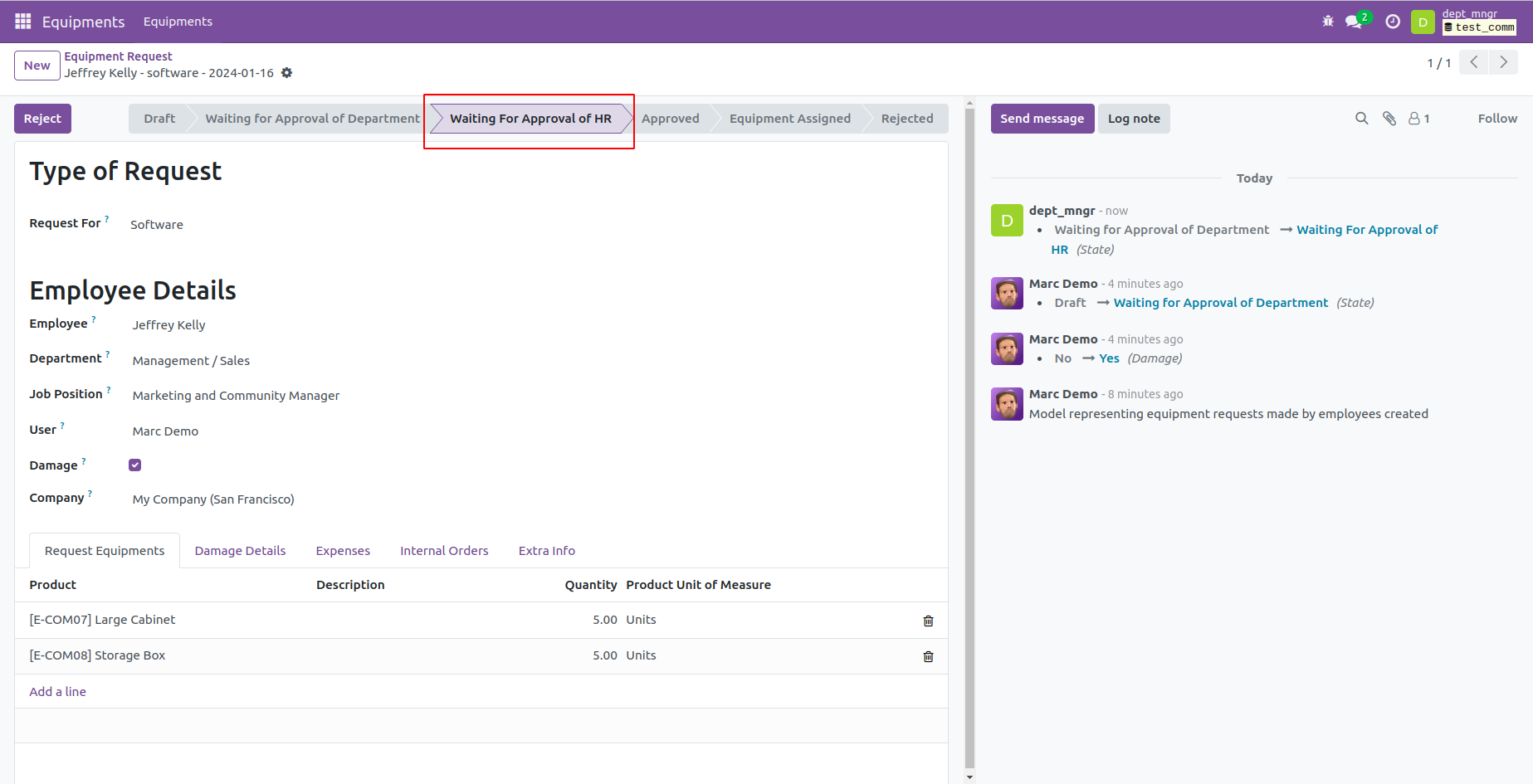1533x784 pixels.
Task: Sort by Product column header
Action: (52, 585)
